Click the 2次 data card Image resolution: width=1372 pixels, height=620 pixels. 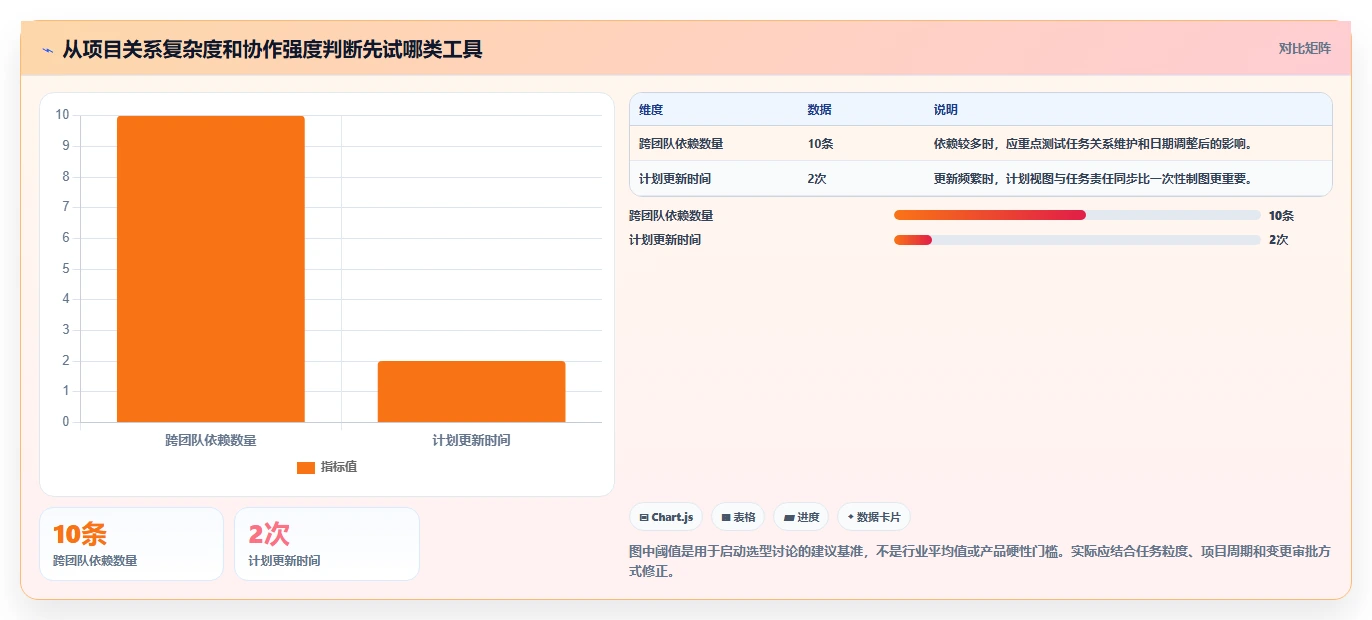327,544
